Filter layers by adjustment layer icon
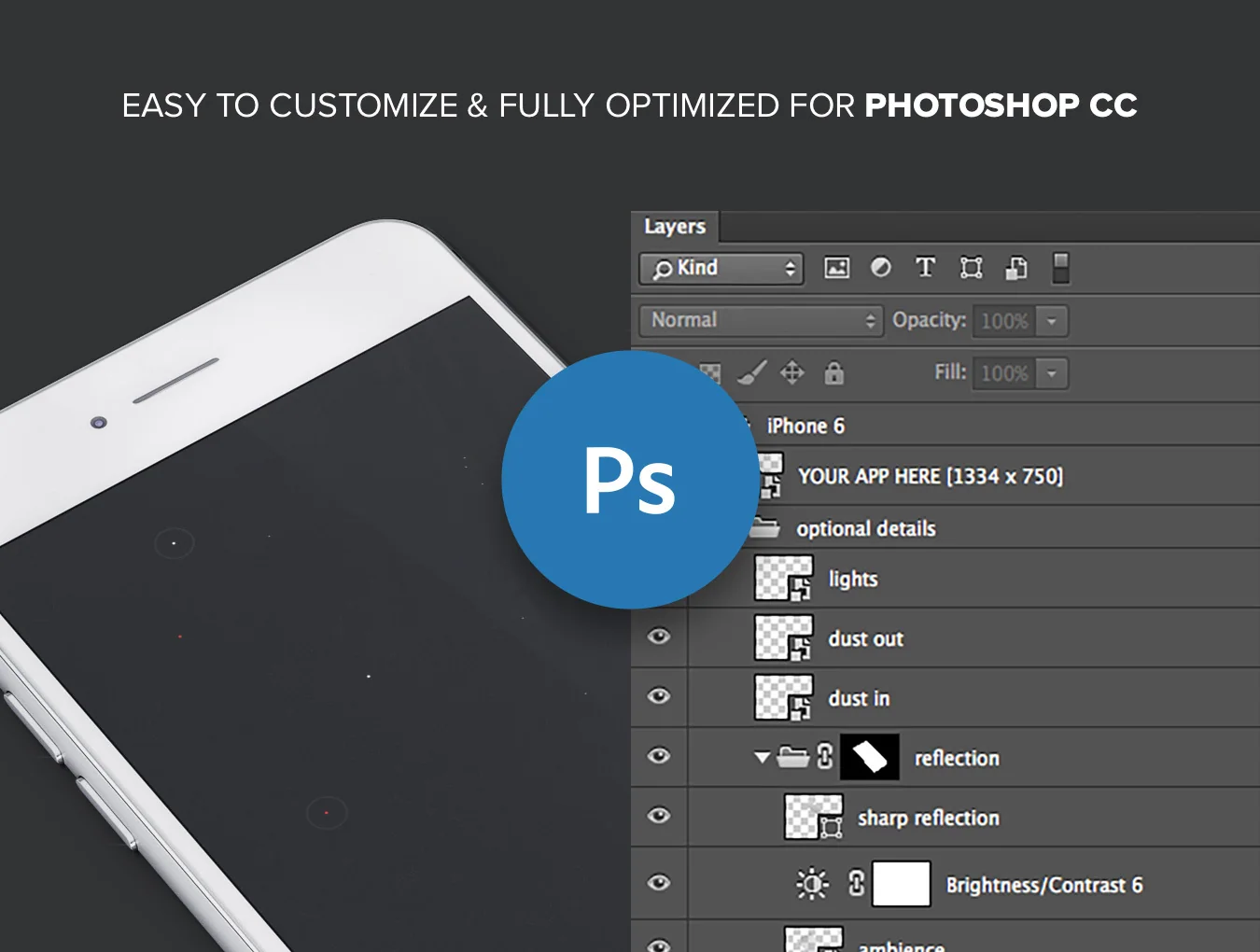 pyautogui.click(x=881, y=268)
